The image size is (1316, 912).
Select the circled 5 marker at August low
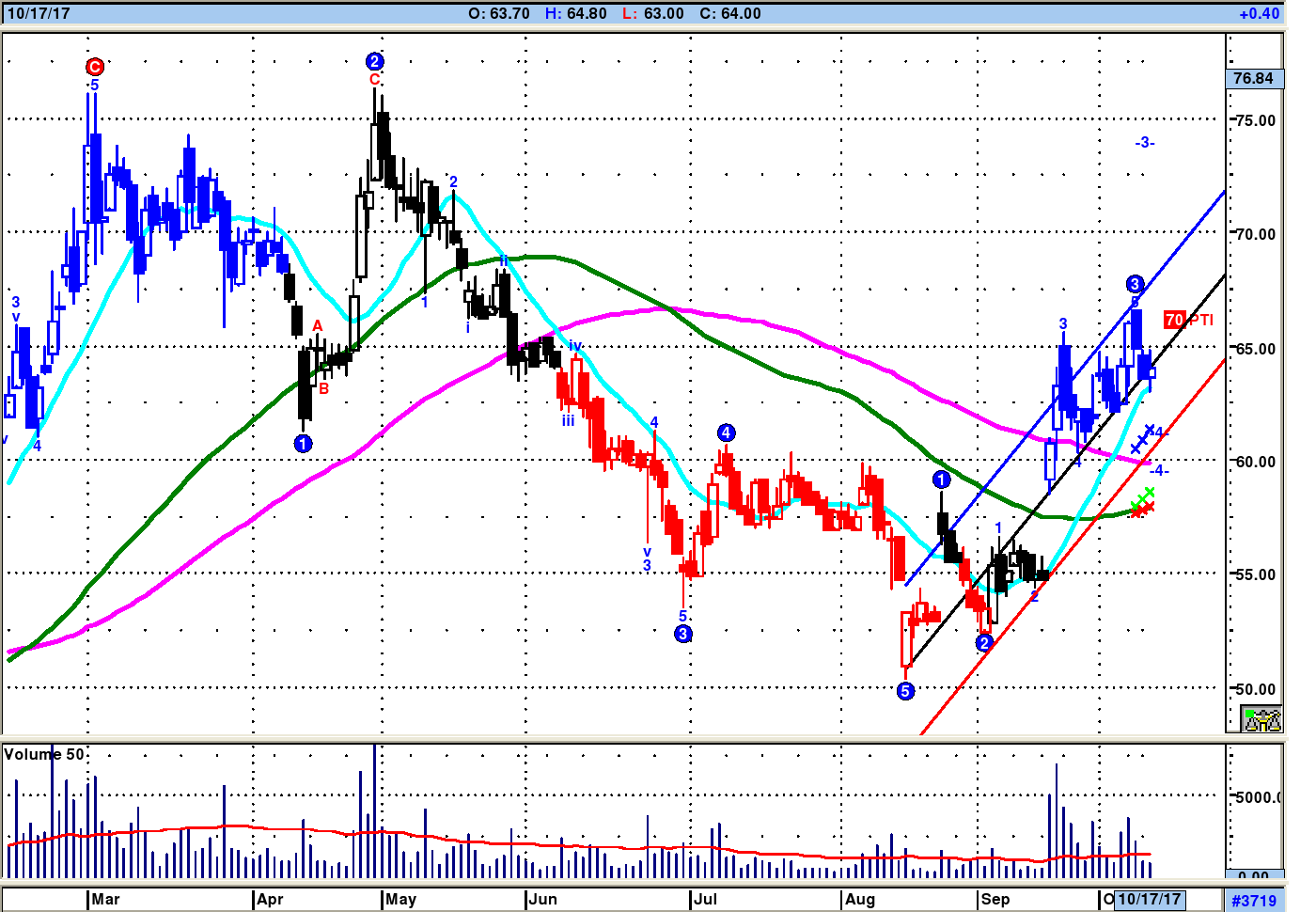tap(905, 691)
